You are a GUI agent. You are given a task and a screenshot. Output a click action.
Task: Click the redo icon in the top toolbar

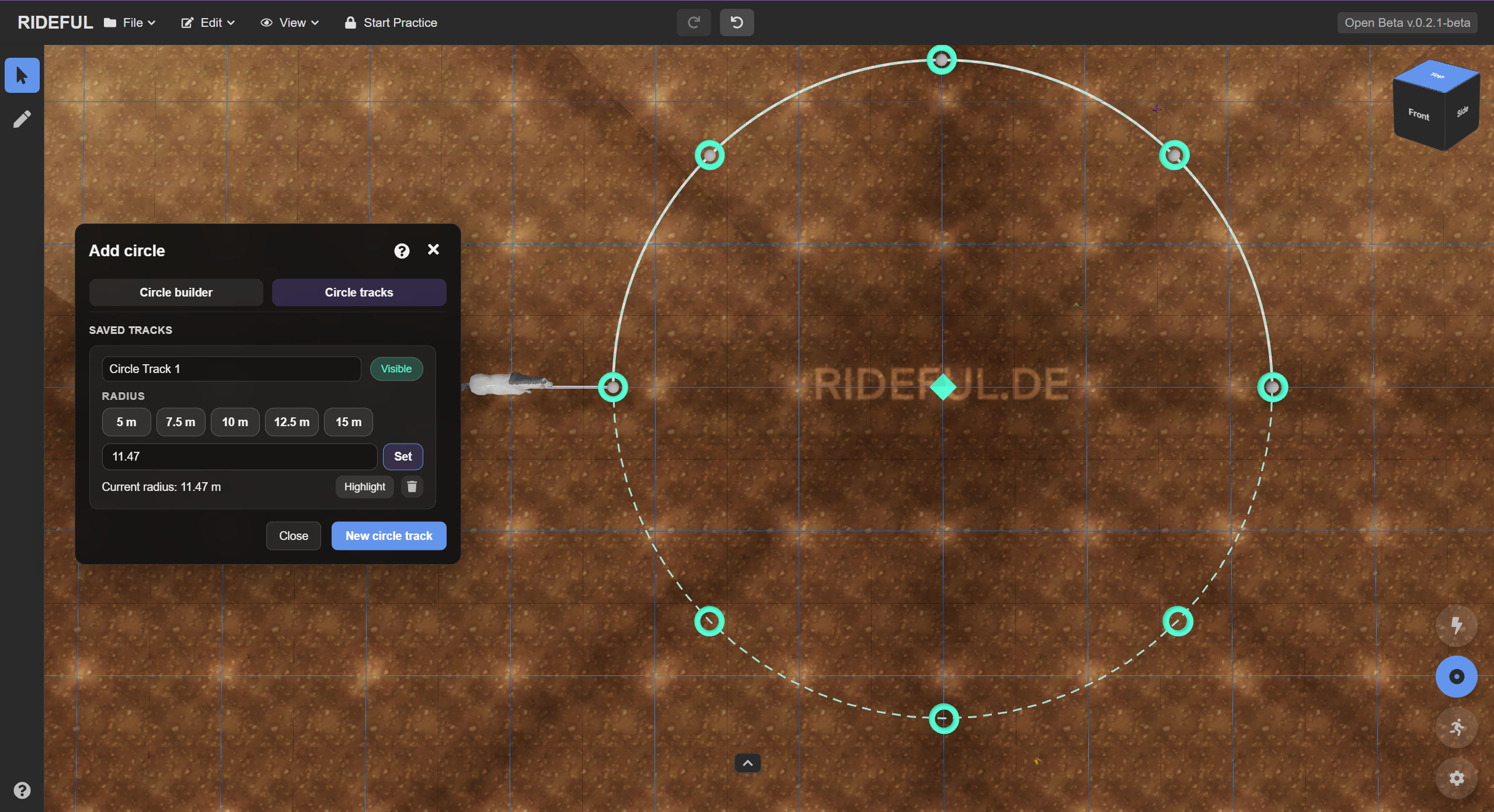pos(693,22)
